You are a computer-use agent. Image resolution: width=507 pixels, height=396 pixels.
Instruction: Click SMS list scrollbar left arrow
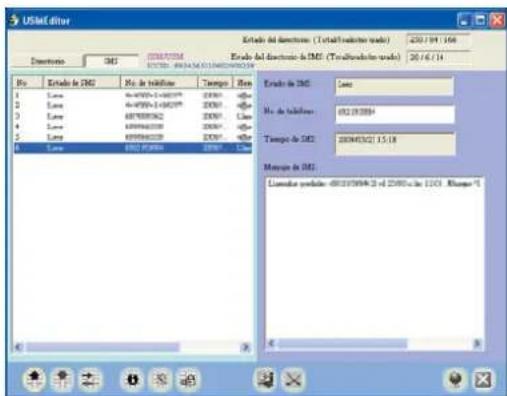[x=19, y=347]
